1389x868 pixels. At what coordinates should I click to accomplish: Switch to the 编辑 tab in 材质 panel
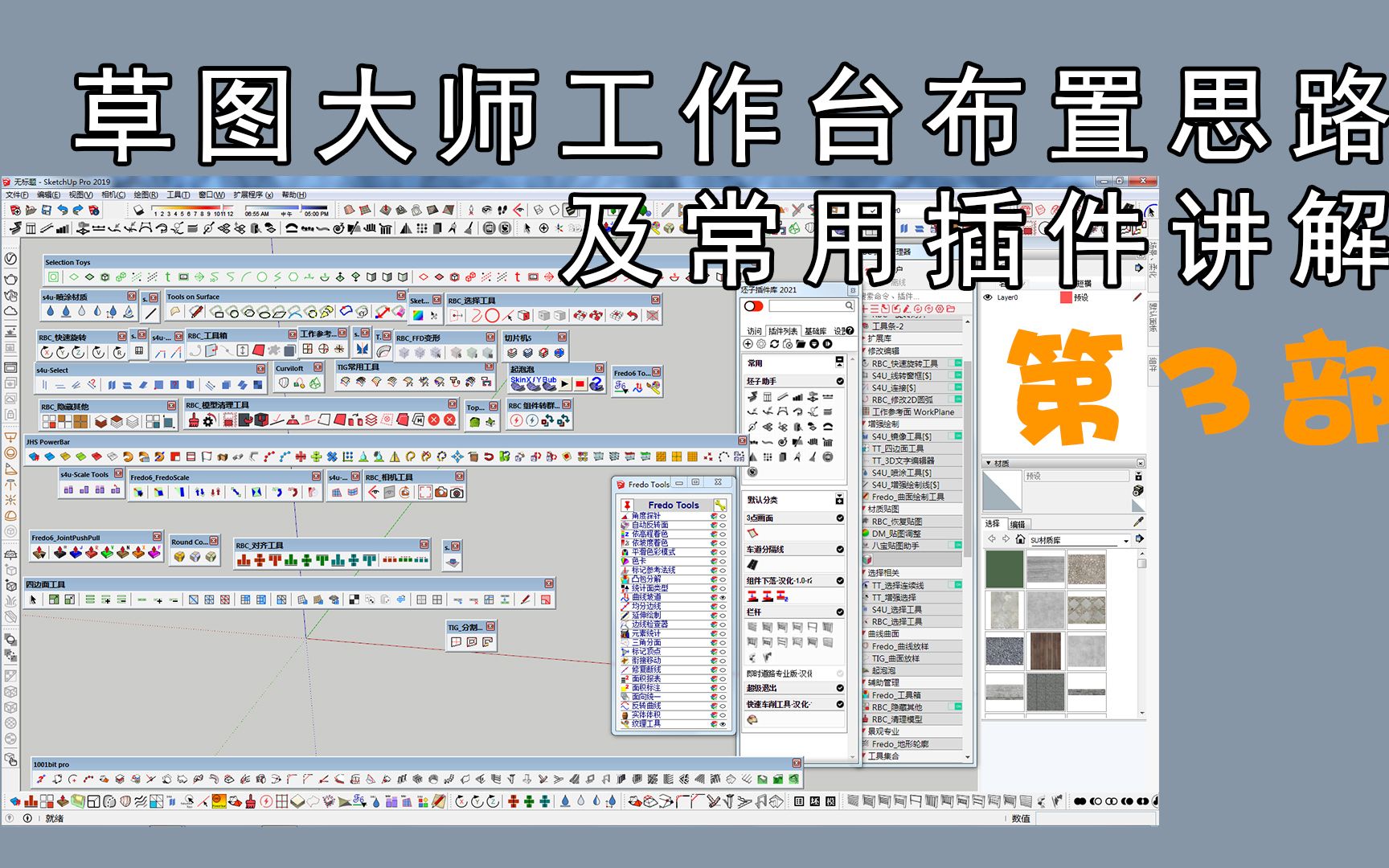click(x=1018, y=524)
